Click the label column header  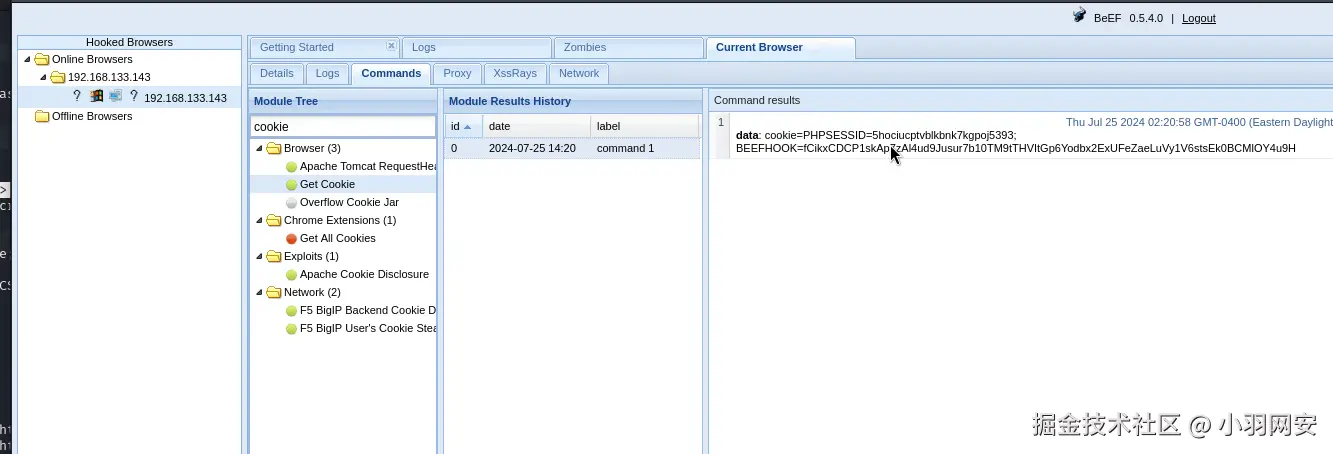coord(645,126)
